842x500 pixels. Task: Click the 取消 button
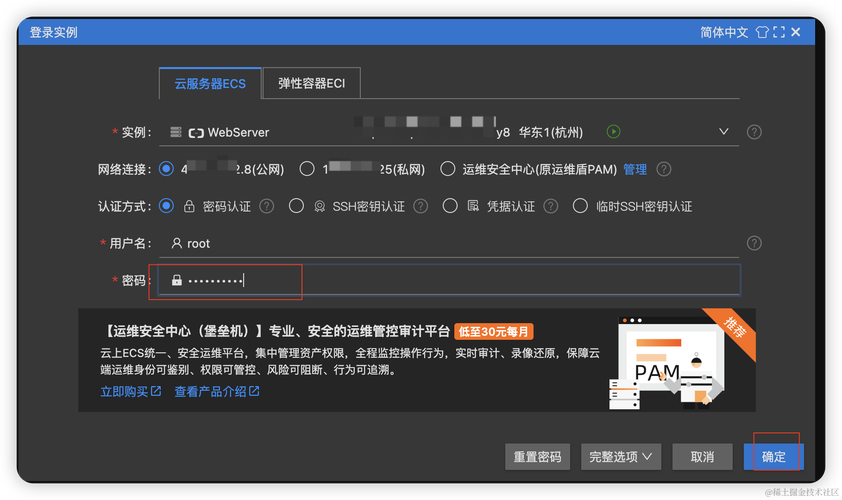click(702, 457)
